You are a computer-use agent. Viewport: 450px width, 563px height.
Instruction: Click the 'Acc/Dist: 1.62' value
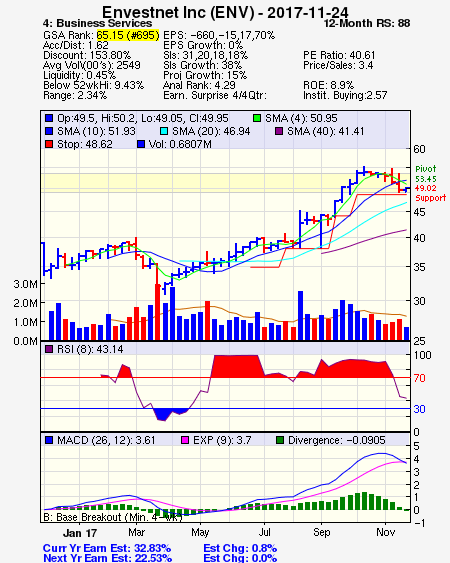point(75,45)
